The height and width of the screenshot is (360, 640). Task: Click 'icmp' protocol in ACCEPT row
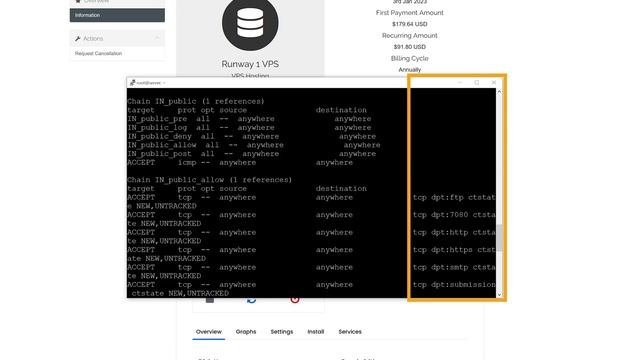[187, 162]
